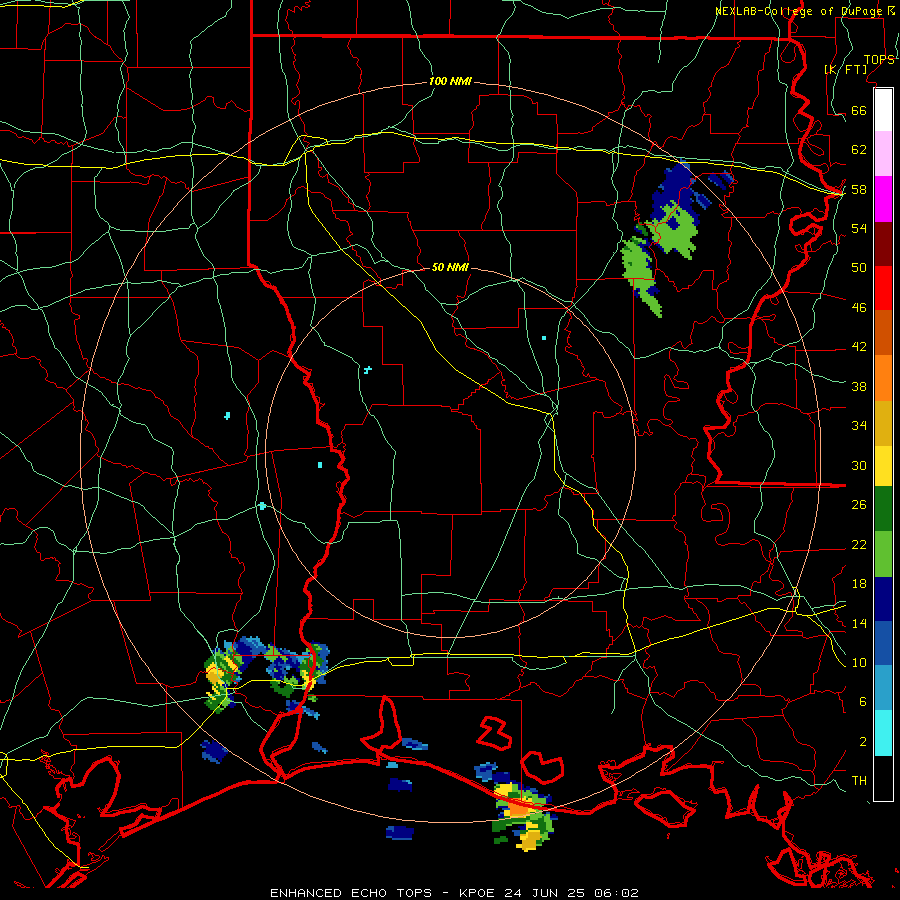Click the legend value "14"
900x900 pixels.
pyautogui.click(x=859, y=623)
